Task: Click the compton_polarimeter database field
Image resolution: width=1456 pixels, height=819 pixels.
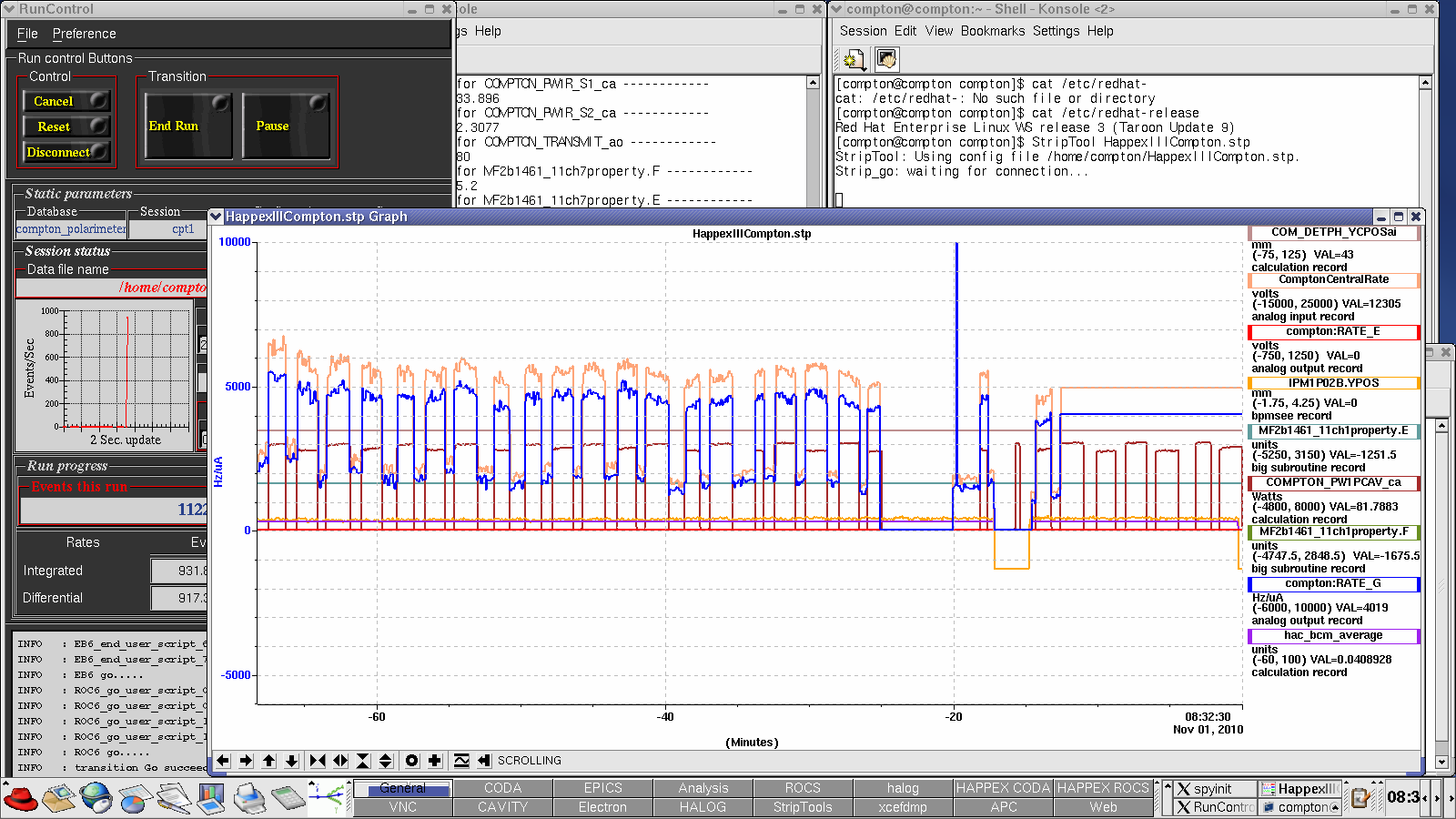Action: coord(71,229)
